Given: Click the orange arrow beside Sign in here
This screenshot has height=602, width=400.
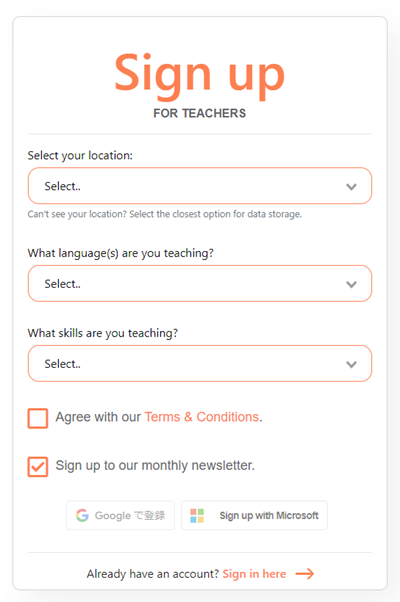Looking at the screenshot, I should coord(305,574).
